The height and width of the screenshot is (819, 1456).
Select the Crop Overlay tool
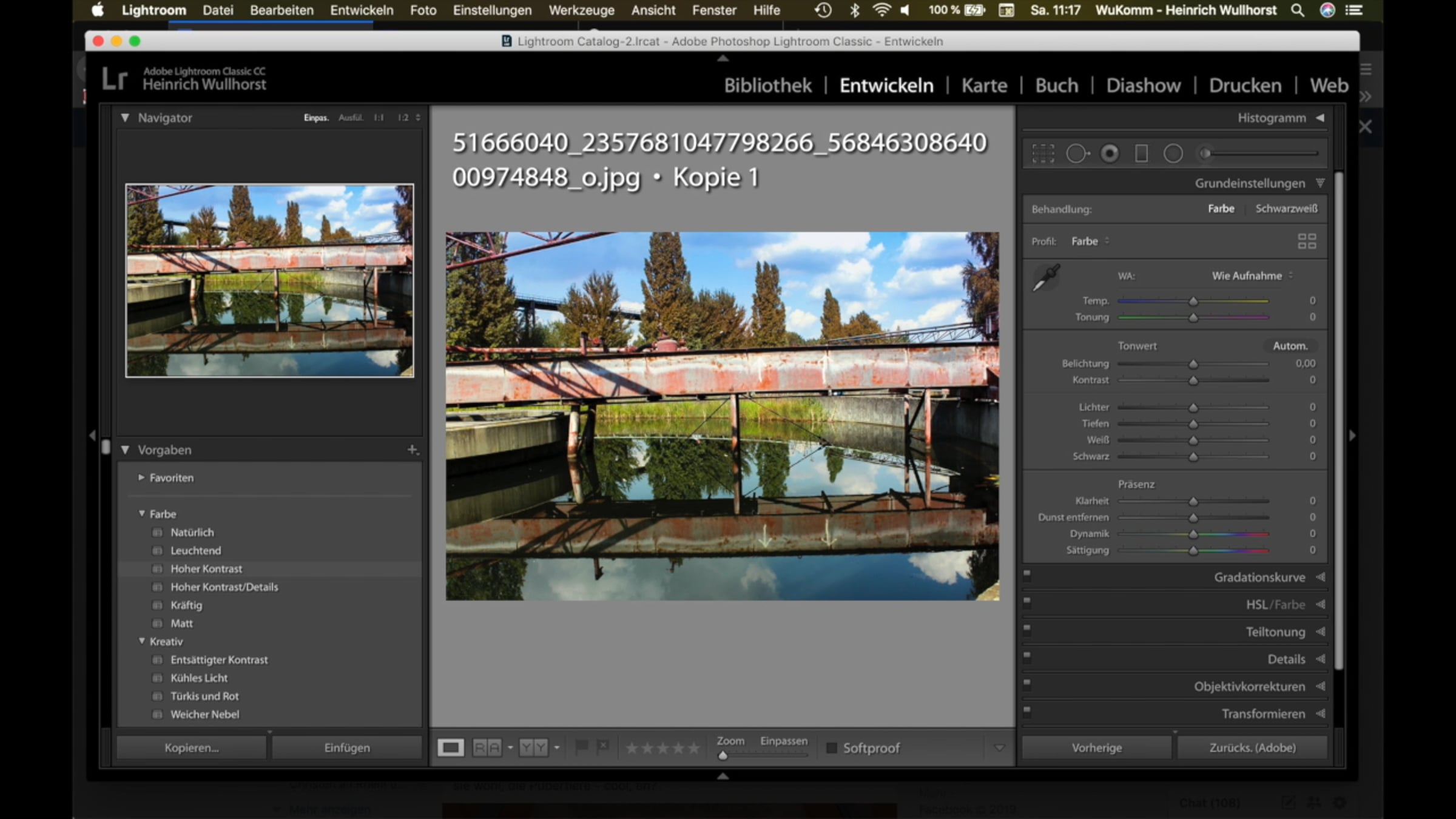tap(1043, 153)
